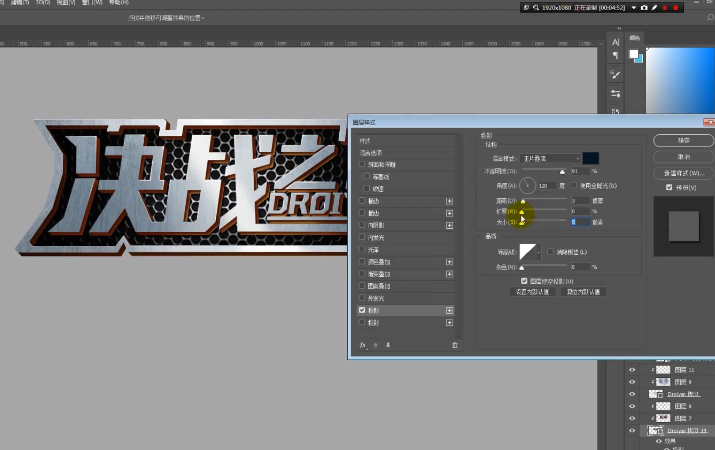Expand the contour picker dropdown arrow
Screen dimensions: 715x450
point(540,251)
